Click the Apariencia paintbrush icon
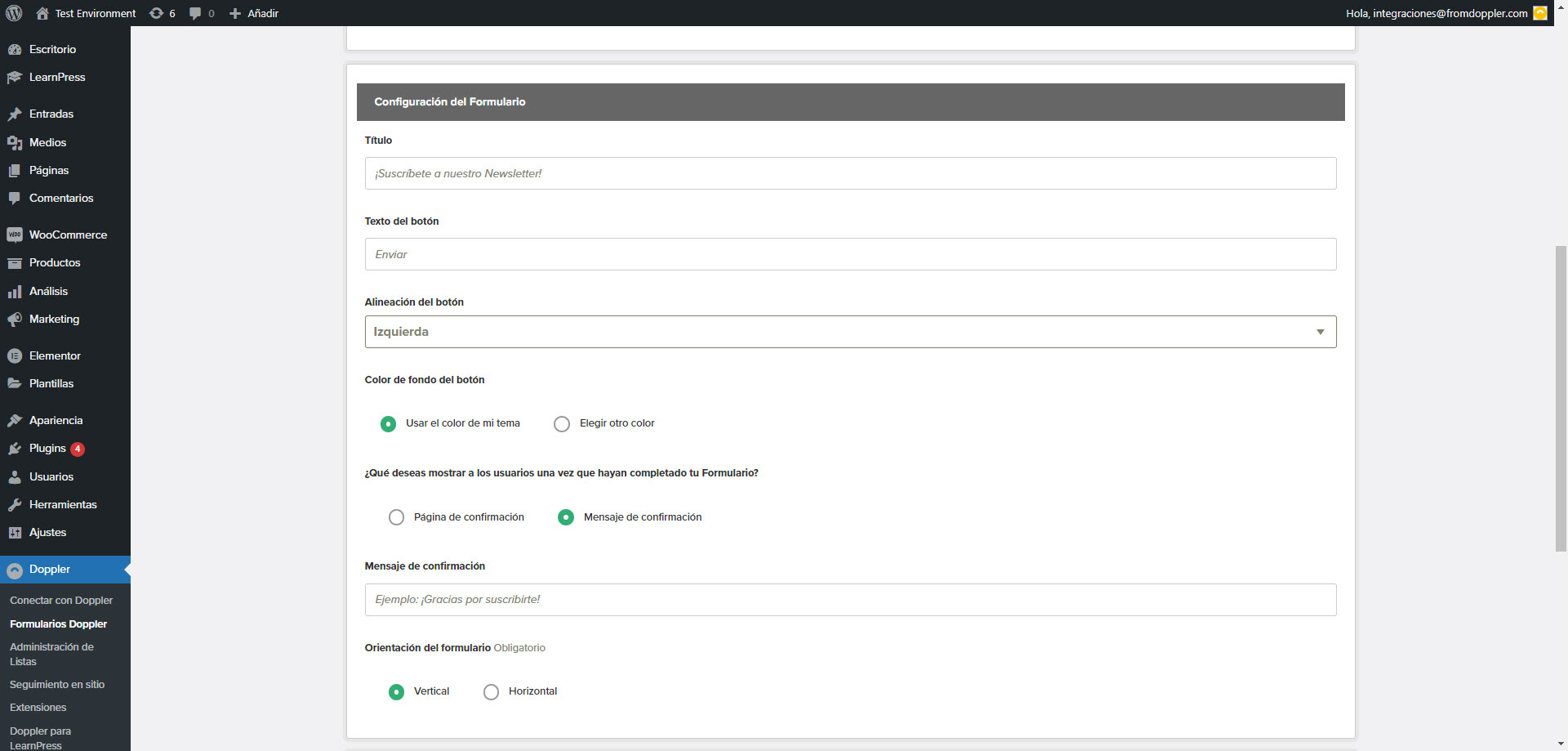Image resolution: width=1568 pixels, height=751 pixels. (x=15, y=420)
